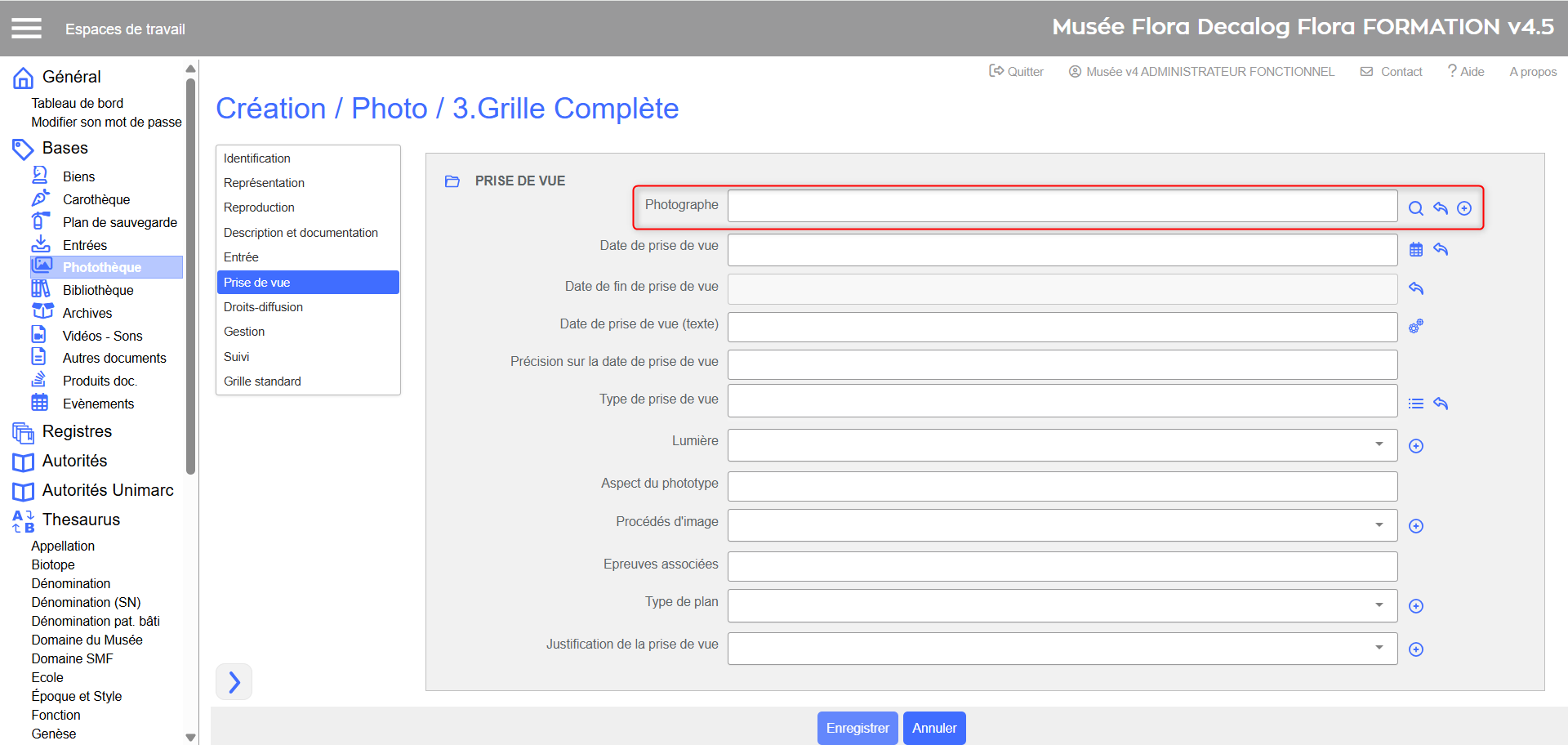
Task: Add a new Lumière value with plus icon
Action: pos(1416,446)
